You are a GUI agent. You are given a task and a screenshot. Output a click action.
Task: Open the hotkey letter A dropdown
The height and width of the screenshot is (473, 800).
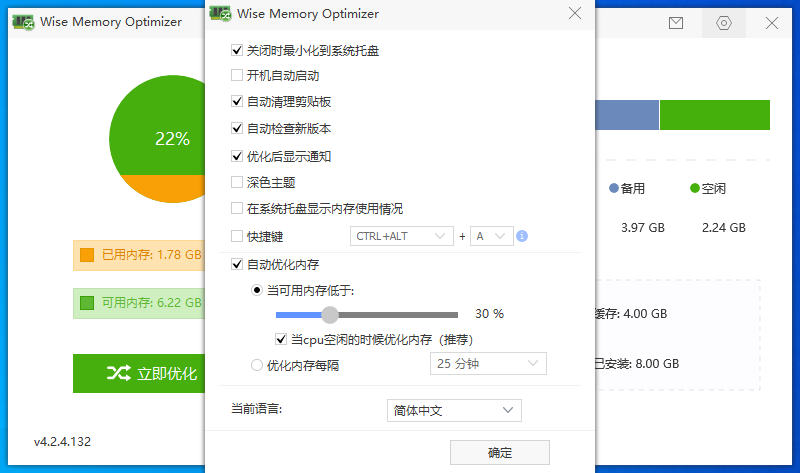click(491, 236)
